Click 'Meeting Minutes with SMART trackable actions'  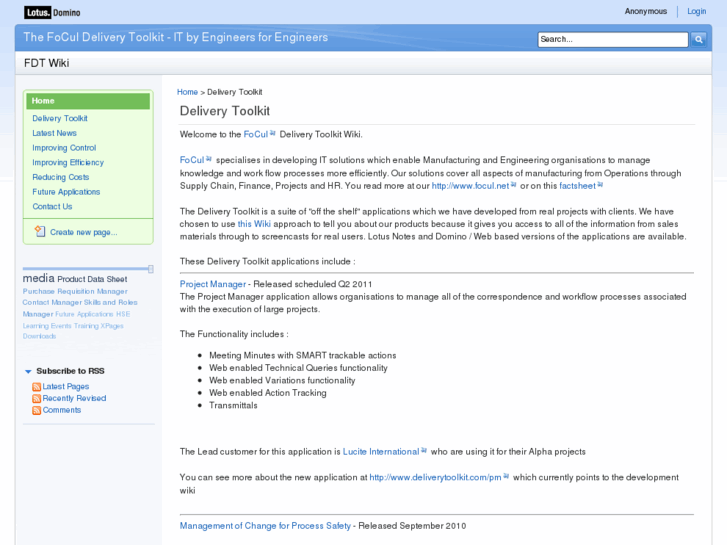click(x=303, y=356)
